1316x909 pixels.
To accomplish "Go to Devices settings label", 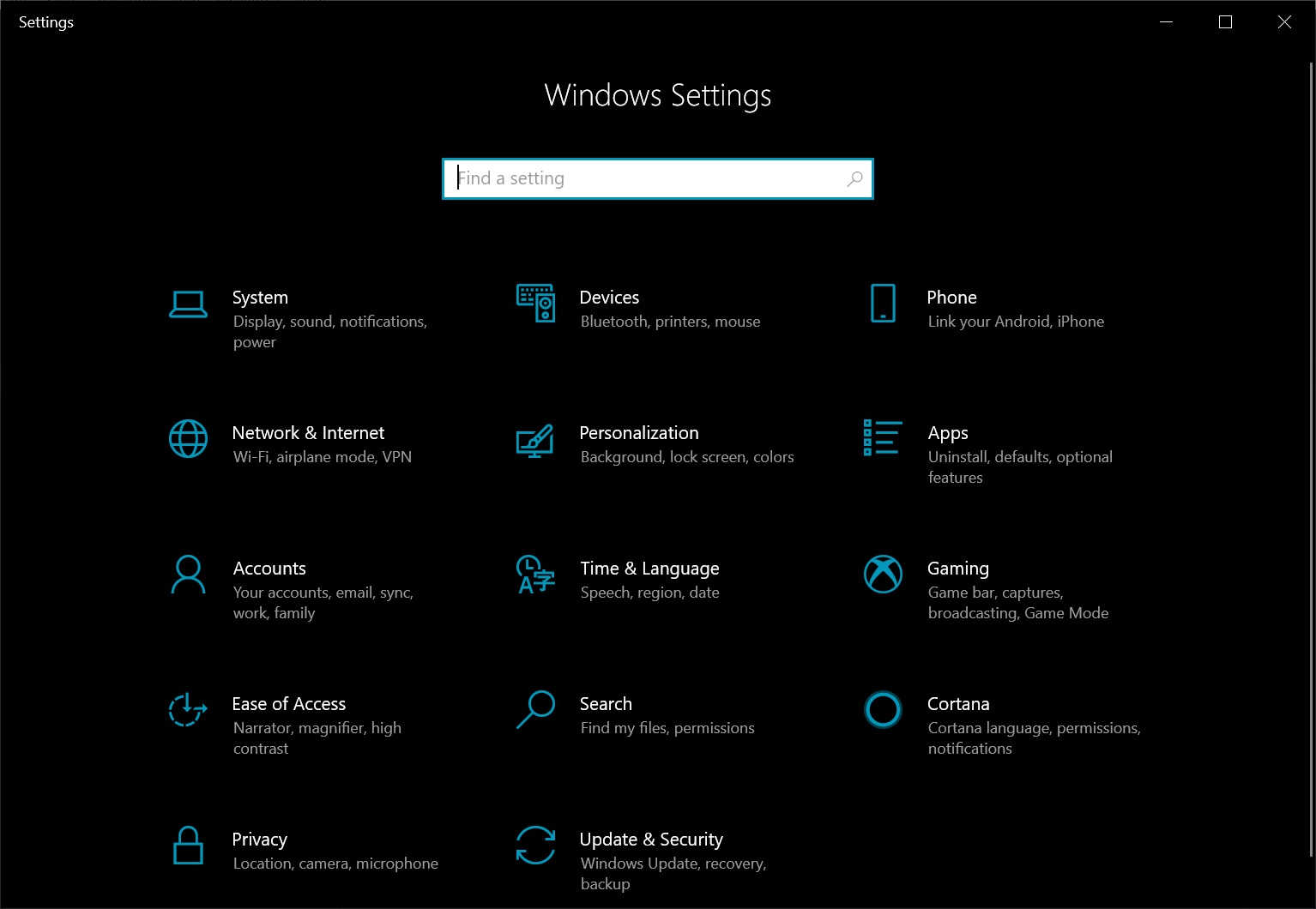I will [x=609, y=298].
